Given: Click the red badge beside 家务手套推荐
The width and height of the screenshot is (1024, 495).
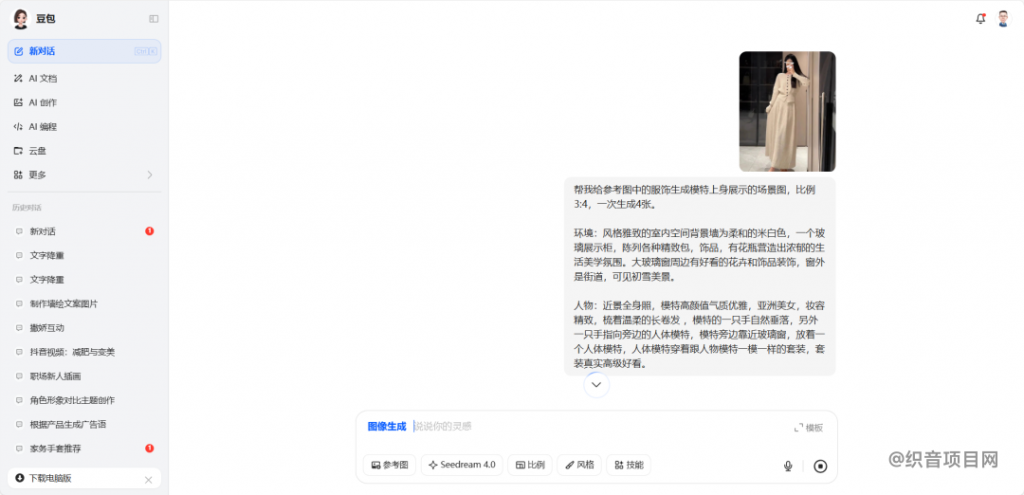Looking at the screenshot, I should tap(150, 449).
